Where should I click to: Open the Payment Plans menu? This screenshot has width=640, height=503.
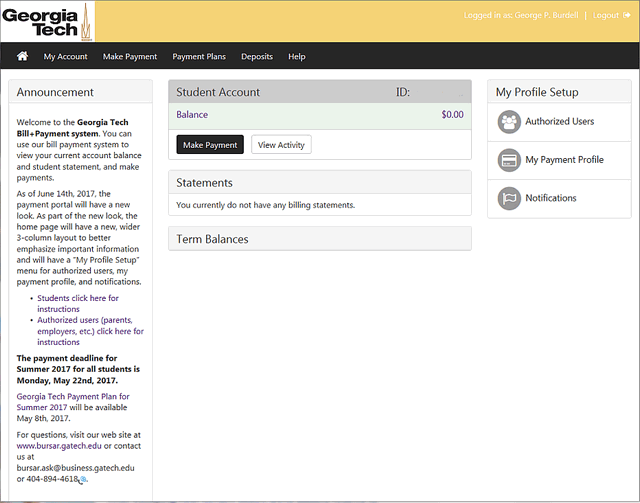pyautogui.click(x=199, y=56)
